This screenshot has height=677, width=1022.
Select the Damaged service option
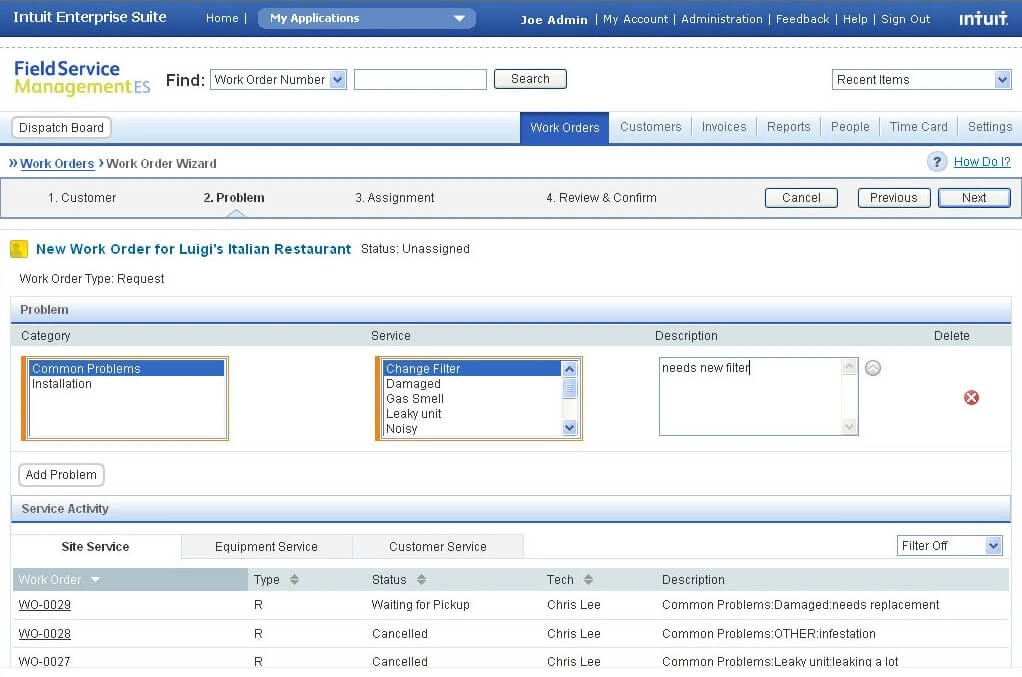(x=472, y=384)
